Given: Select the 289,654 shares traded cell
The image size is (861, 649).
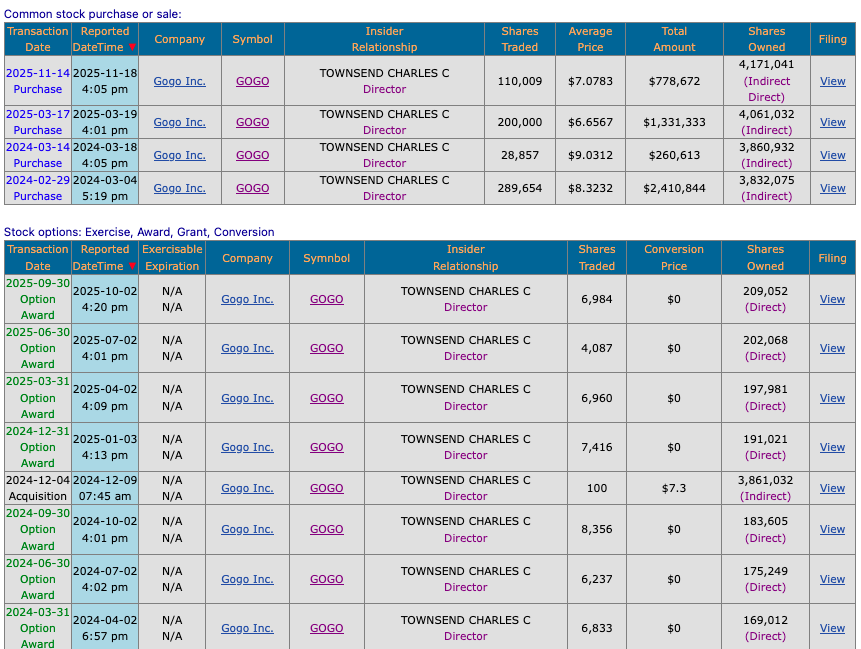Looking at the screenshot, I should [519, 188].
